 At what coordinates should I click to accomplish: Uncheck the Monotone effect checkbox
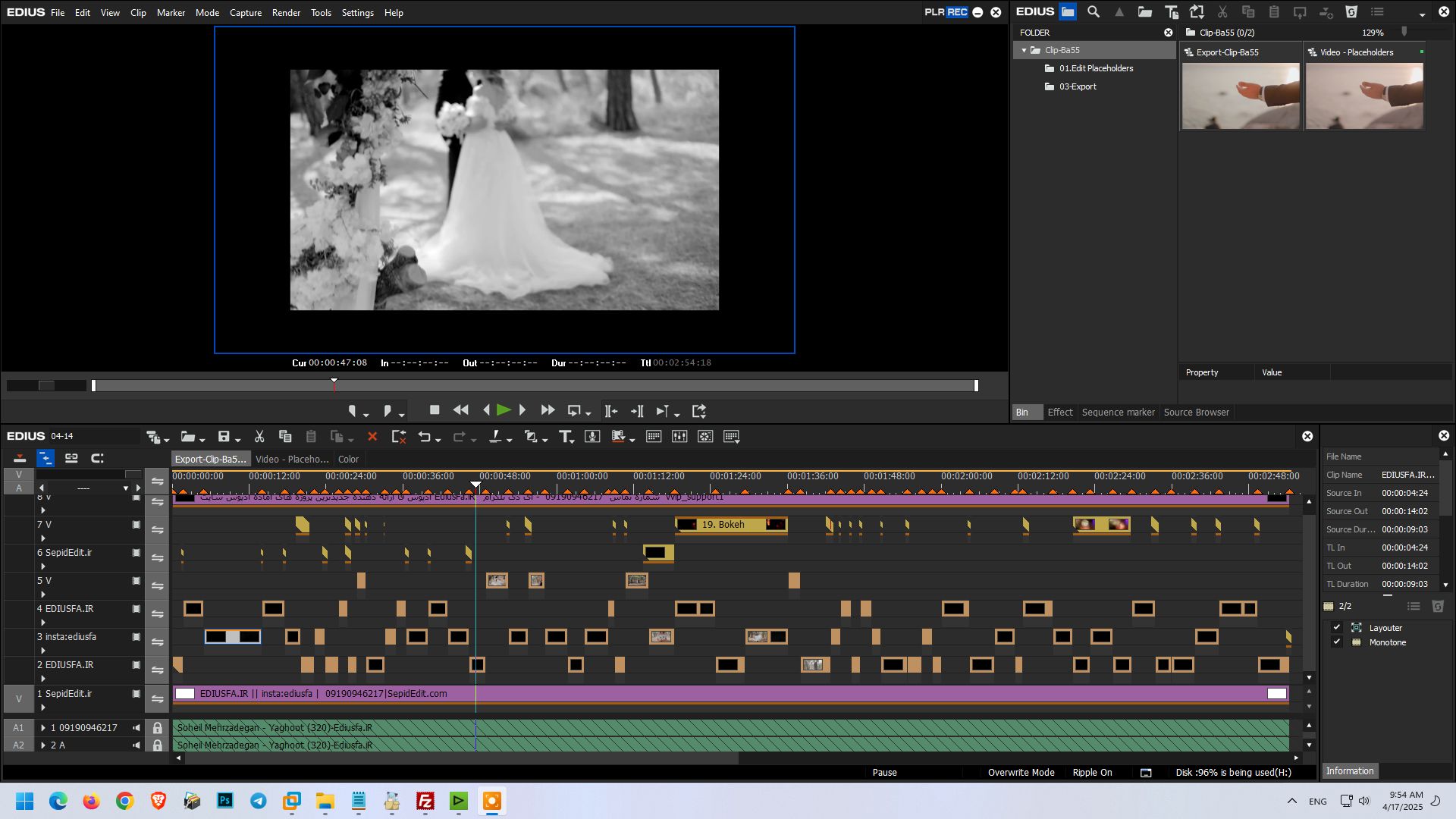pyautogui.click(x=1337, y=642)
